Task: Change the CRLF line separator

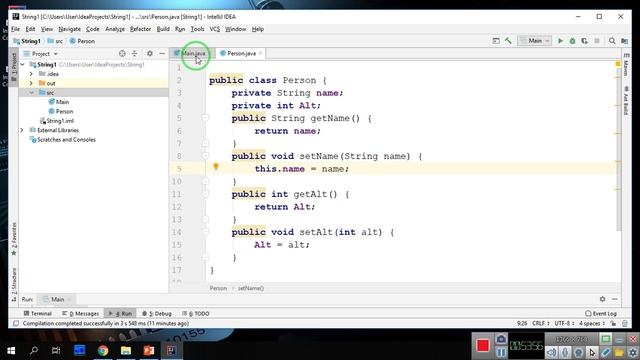Action: [541, 323]
